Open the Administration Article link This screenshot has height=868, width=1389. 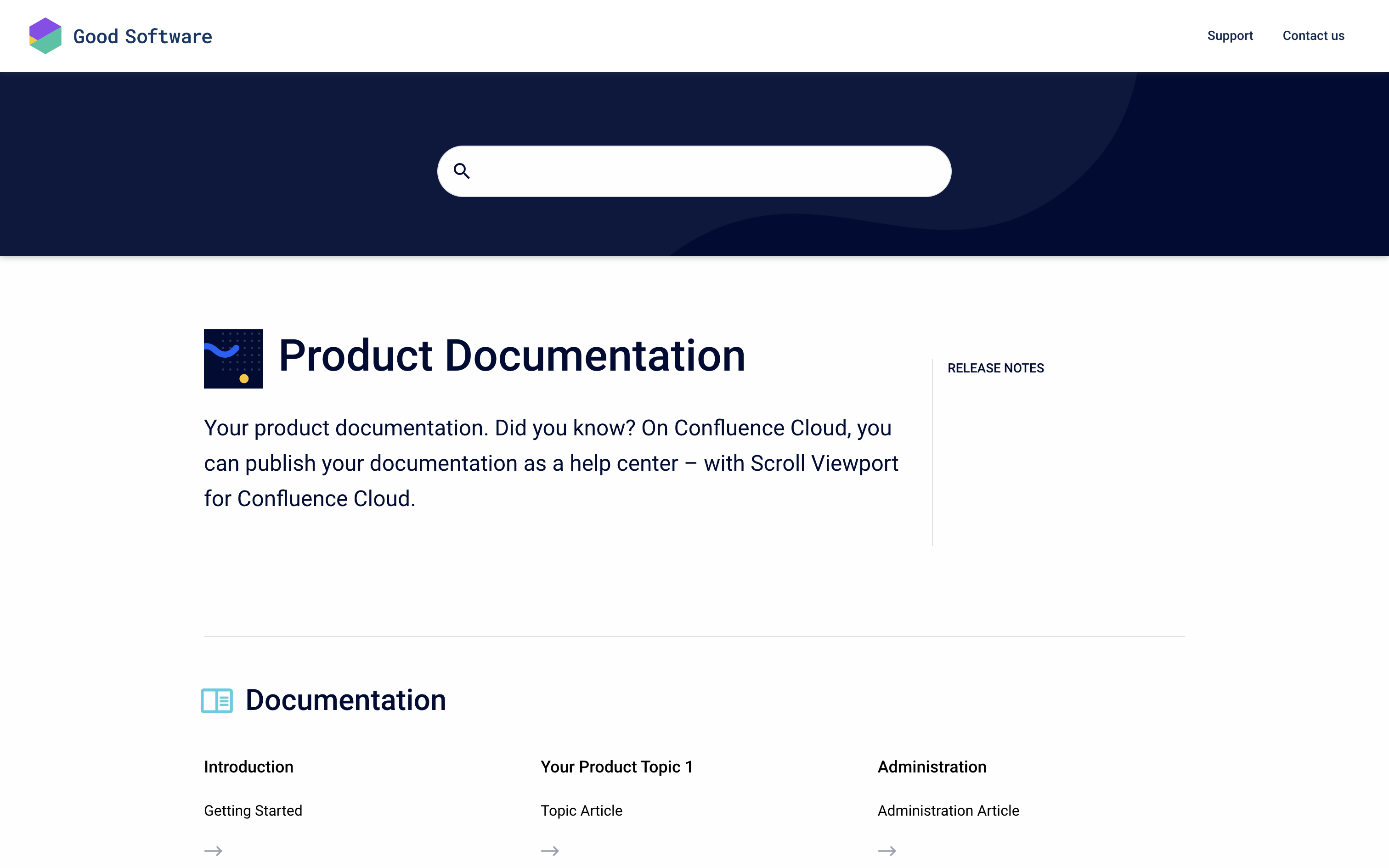click(948, 811)
